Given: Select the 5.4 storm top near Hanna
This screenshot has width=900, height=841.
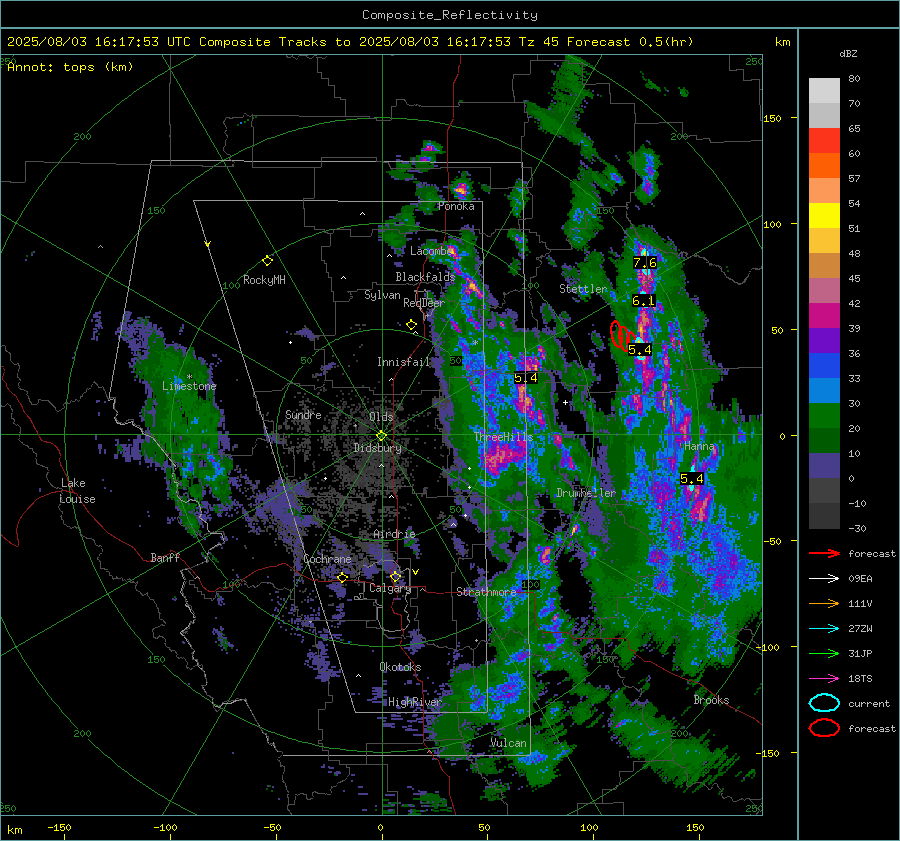Looking at the screenshot, I should tap(692, 479).
